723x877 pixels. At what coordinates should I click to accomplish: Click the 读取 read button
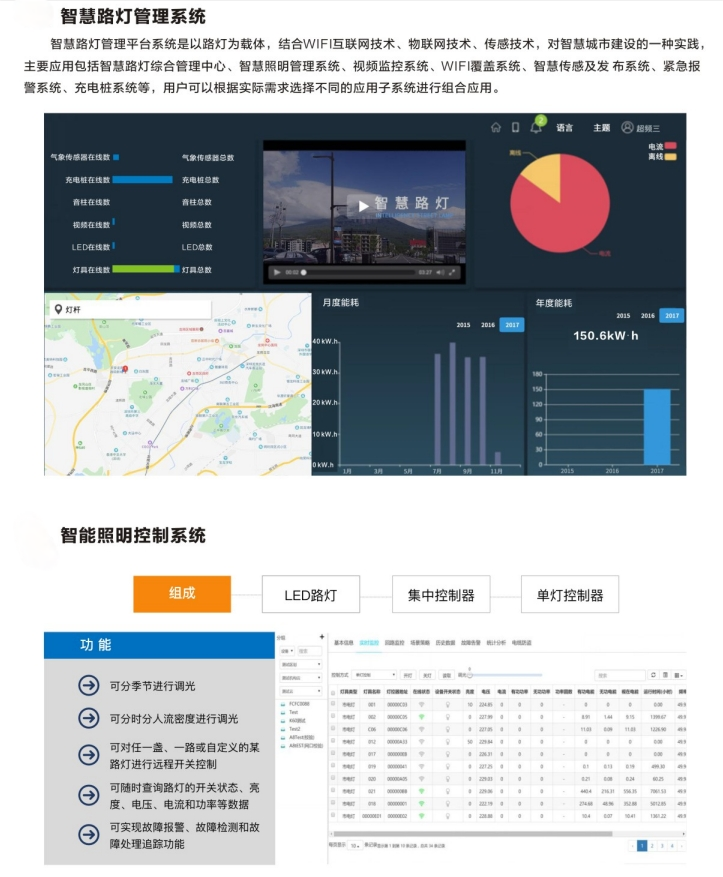[x=446, y=675]
